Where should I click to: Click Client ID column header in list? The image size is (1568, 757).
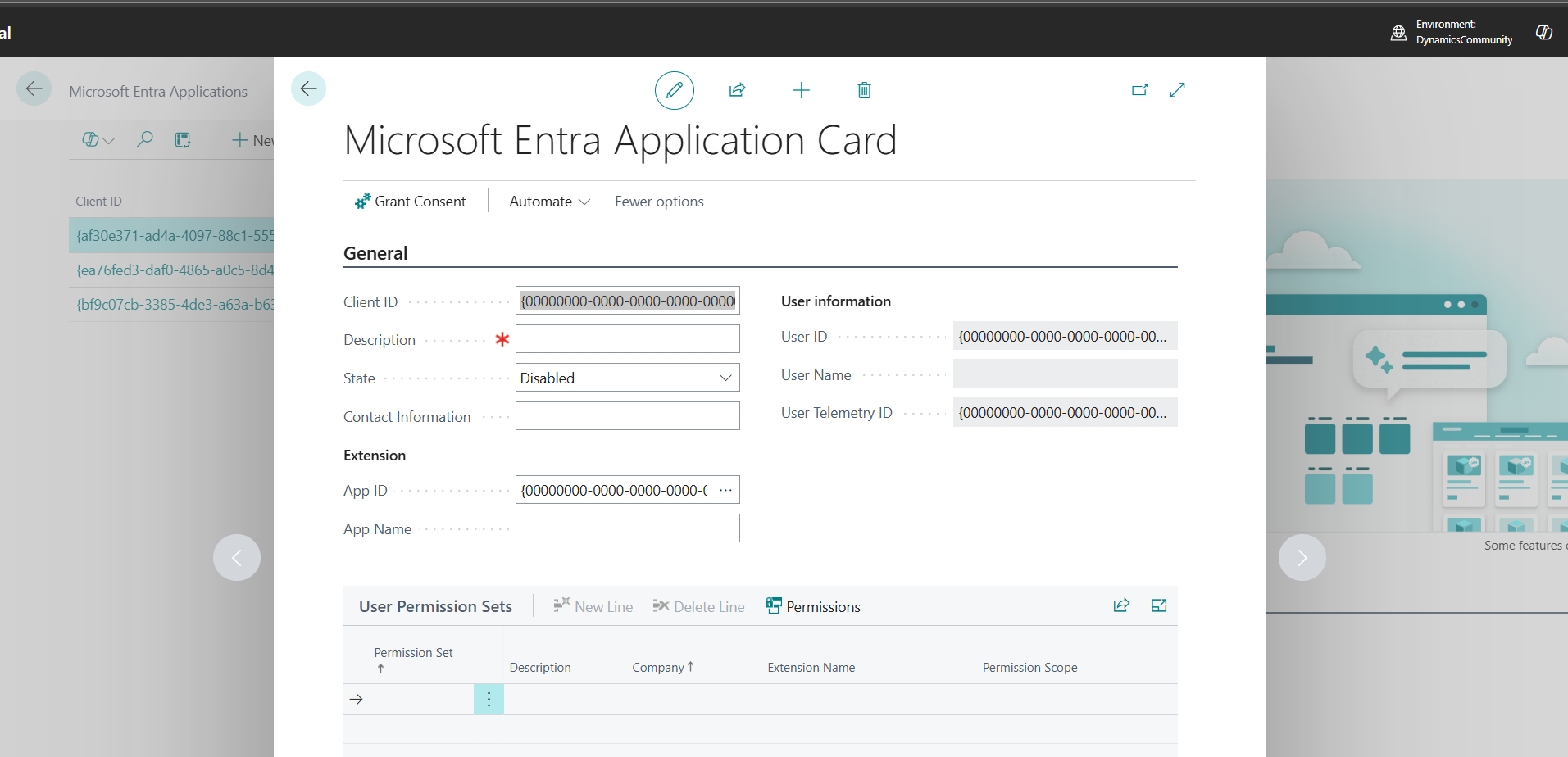pos(98,201)
